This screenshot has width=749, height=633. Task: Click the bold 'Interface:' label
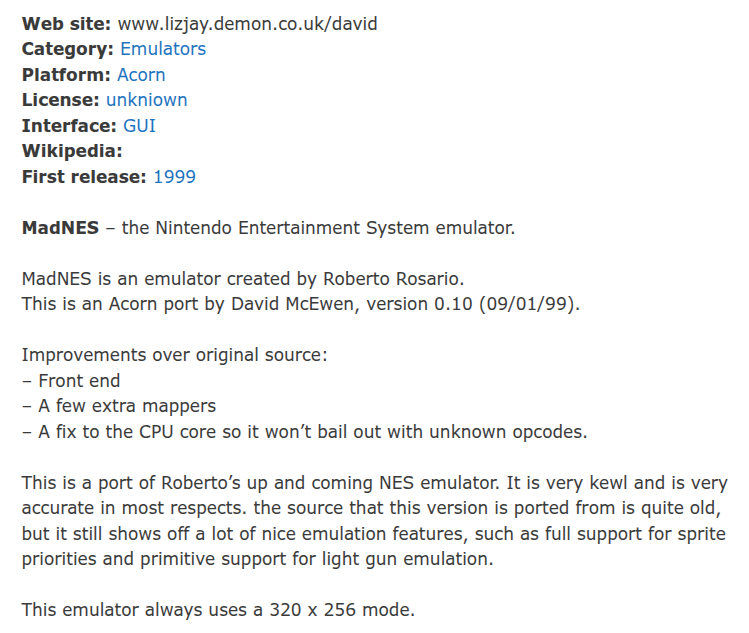[69, 126]
